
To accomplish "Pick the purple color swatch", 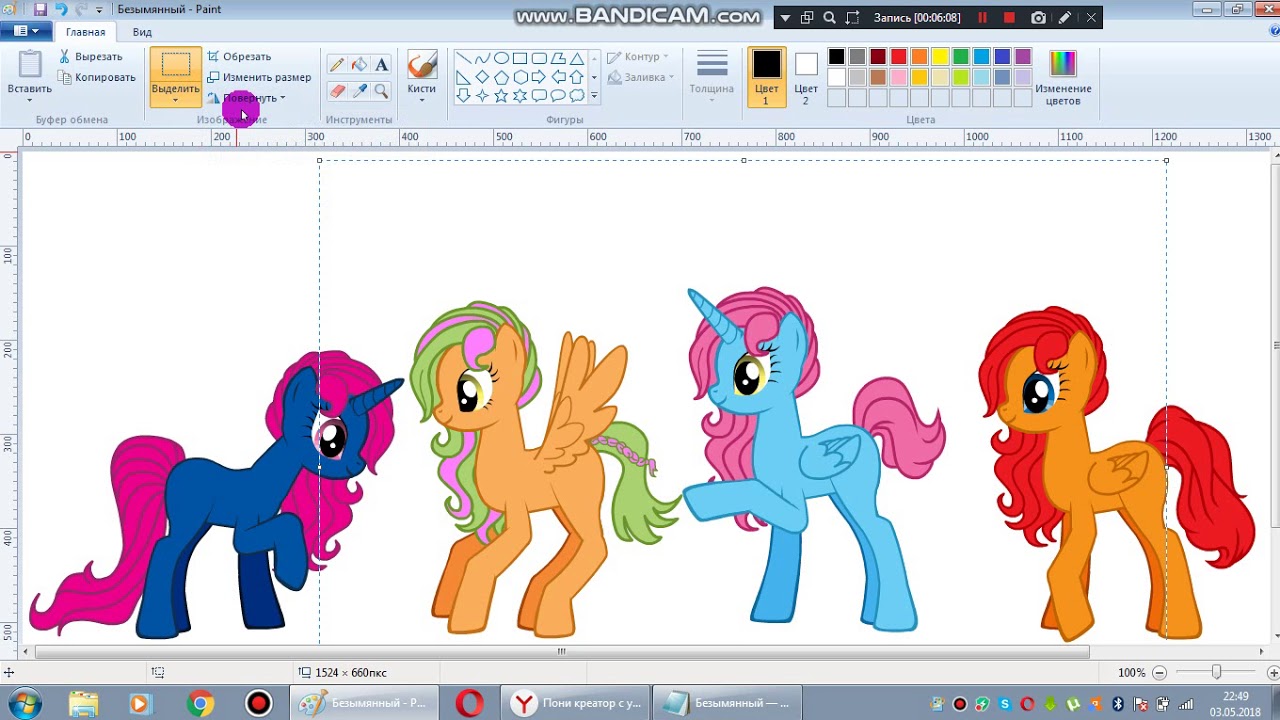I will click(1023, 57).
